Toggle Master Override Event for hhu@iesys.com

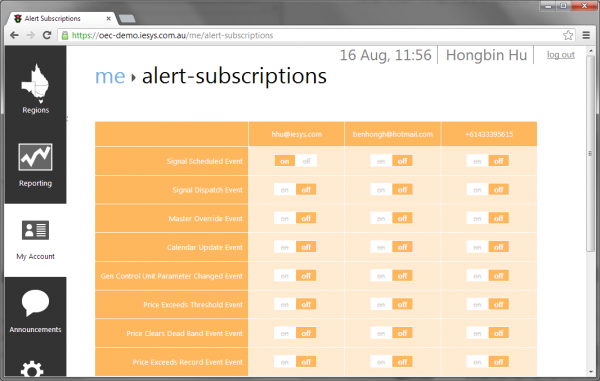pos(295,218)
